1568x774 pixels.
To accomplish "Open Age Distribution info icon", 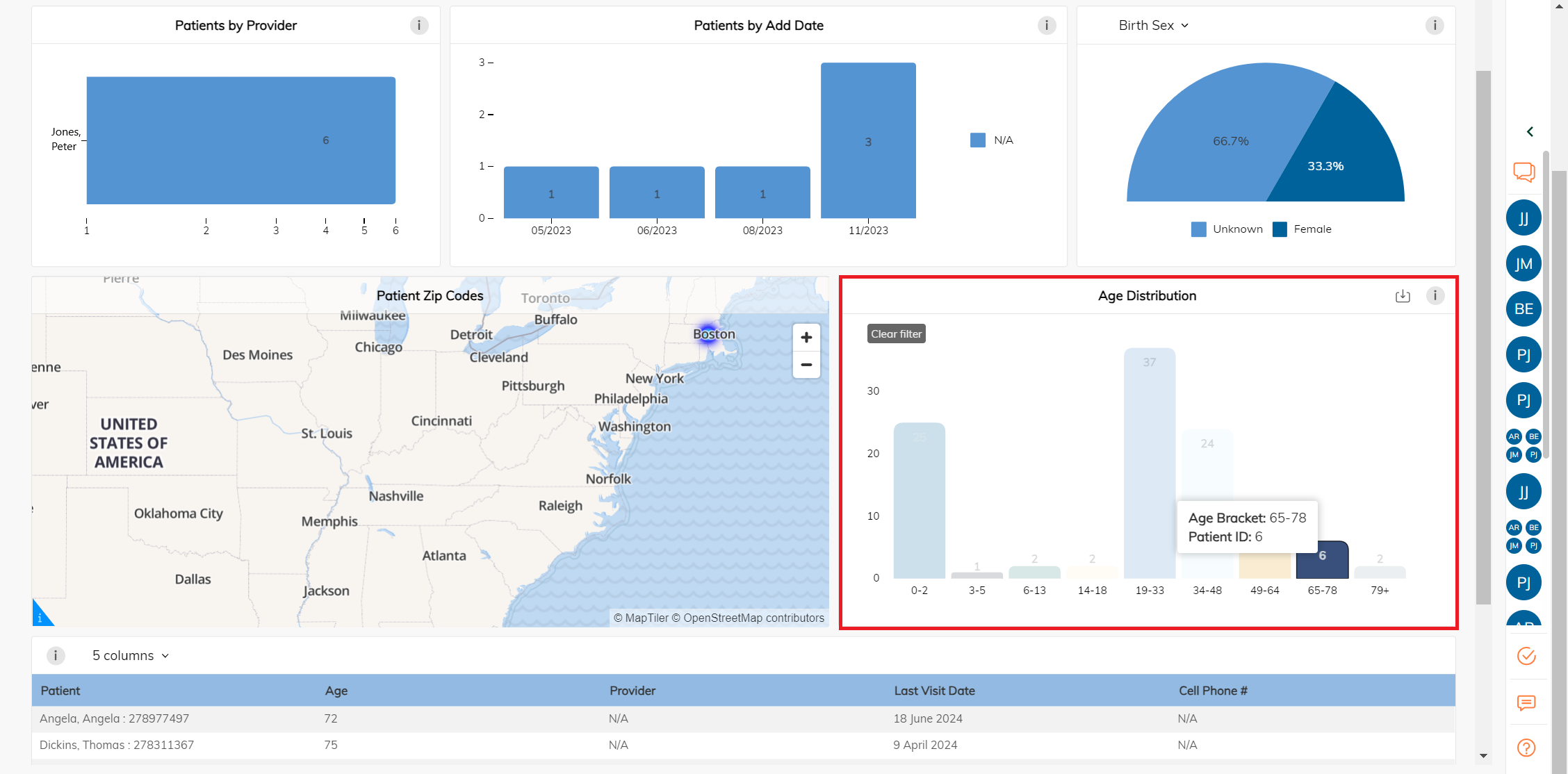I will pyautogui.click(x=1435, y=296).
